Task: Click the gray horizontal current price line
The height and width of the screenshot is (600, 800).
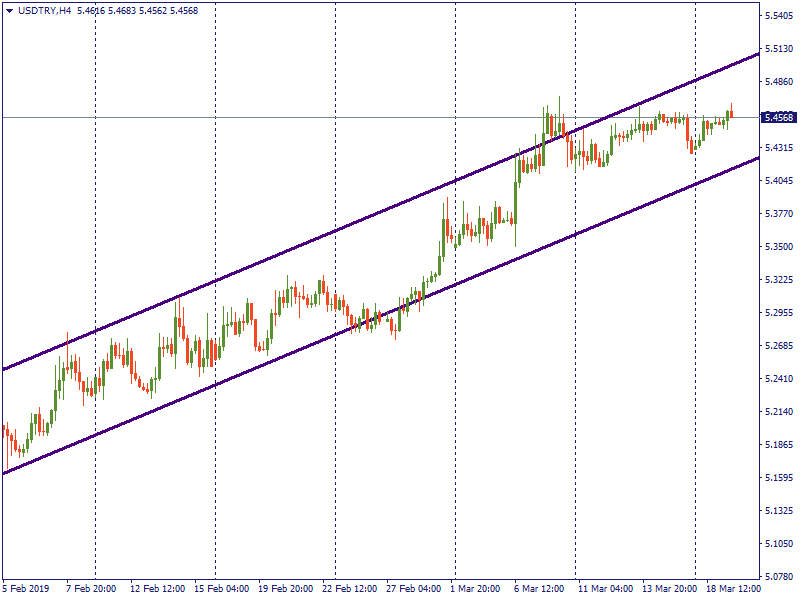Action: 300,117
